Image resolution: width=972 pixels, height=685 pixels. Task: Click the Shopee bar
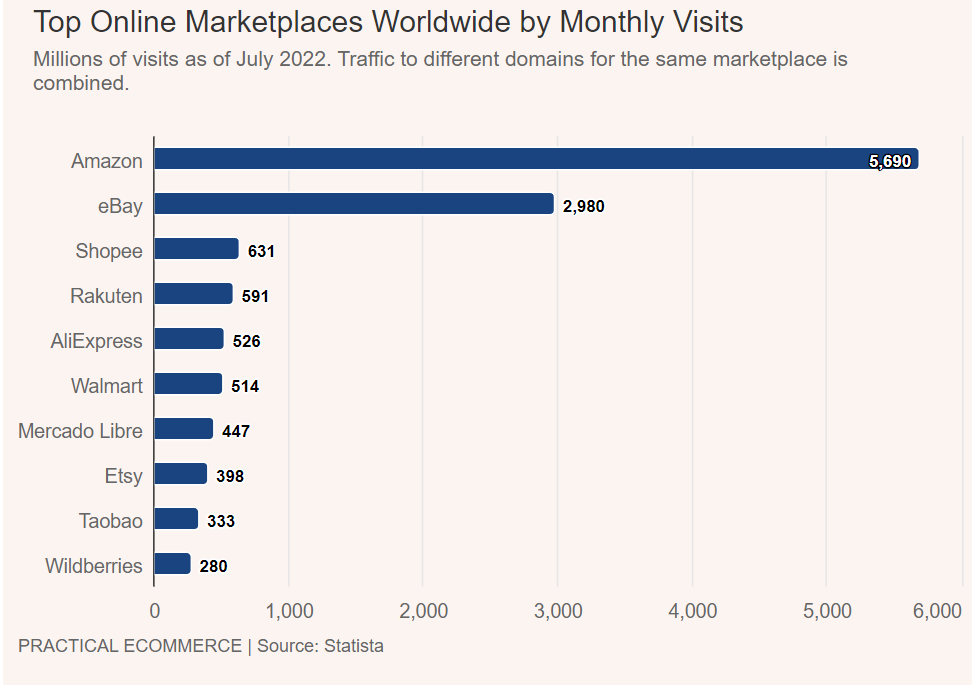[x=197, y=249]
